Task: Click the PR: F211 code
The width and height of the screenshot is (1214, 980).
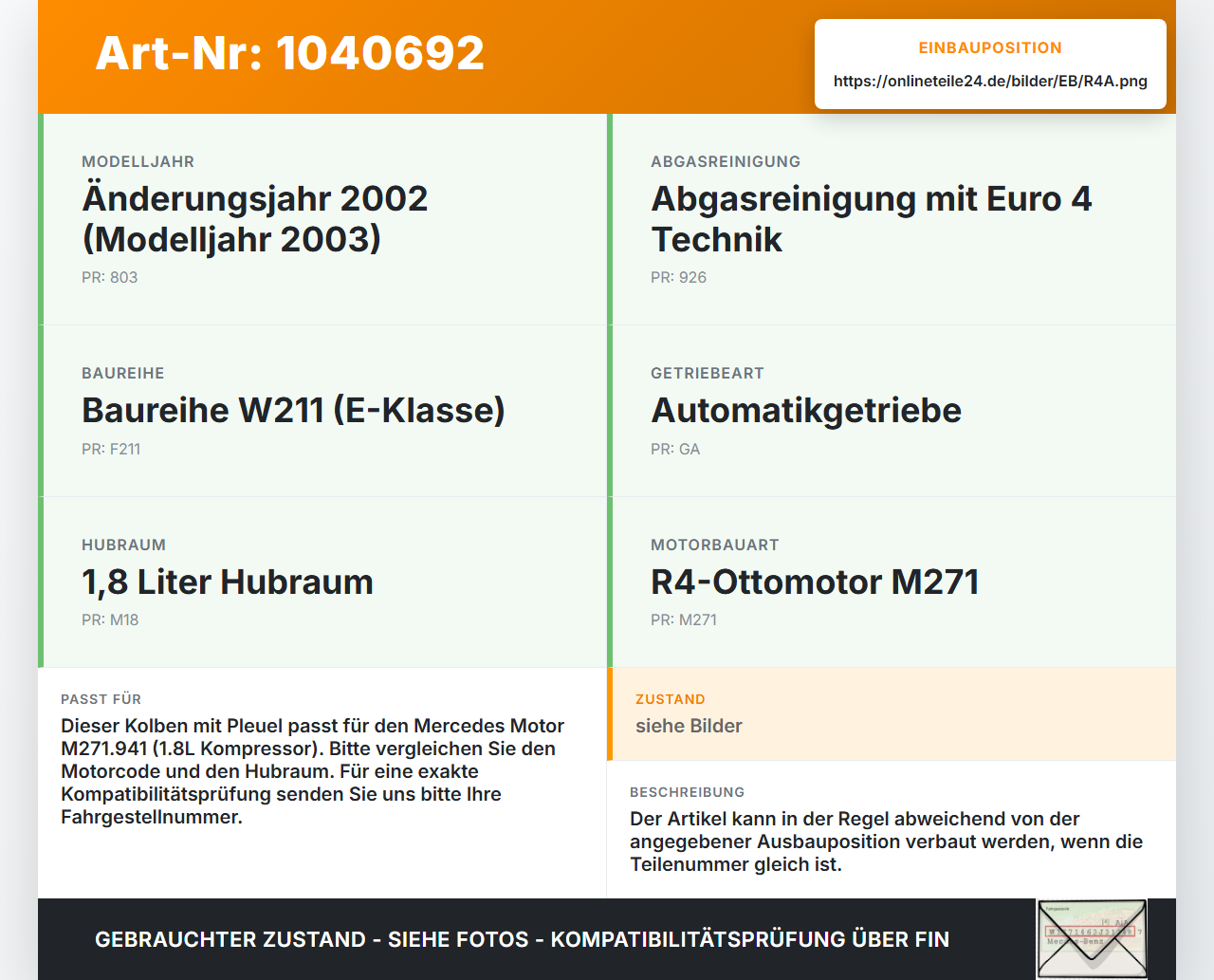Action: pyautogui.click(x=111, y=449)
